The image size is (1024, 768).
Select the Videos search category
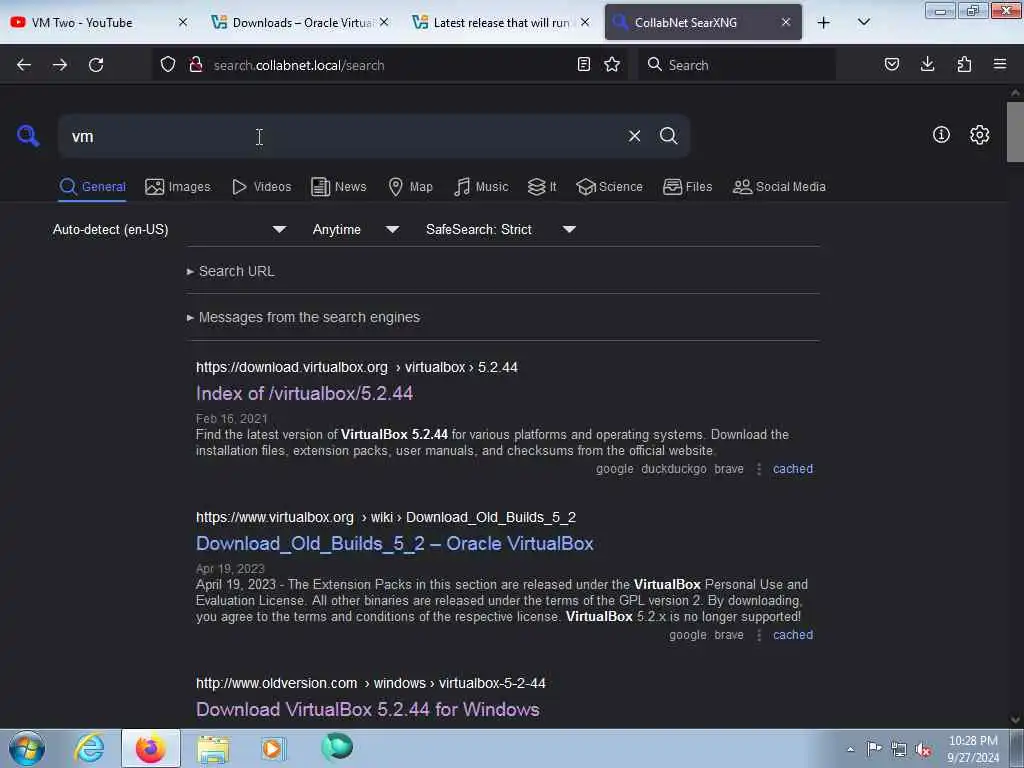click(x=262, y=187)
